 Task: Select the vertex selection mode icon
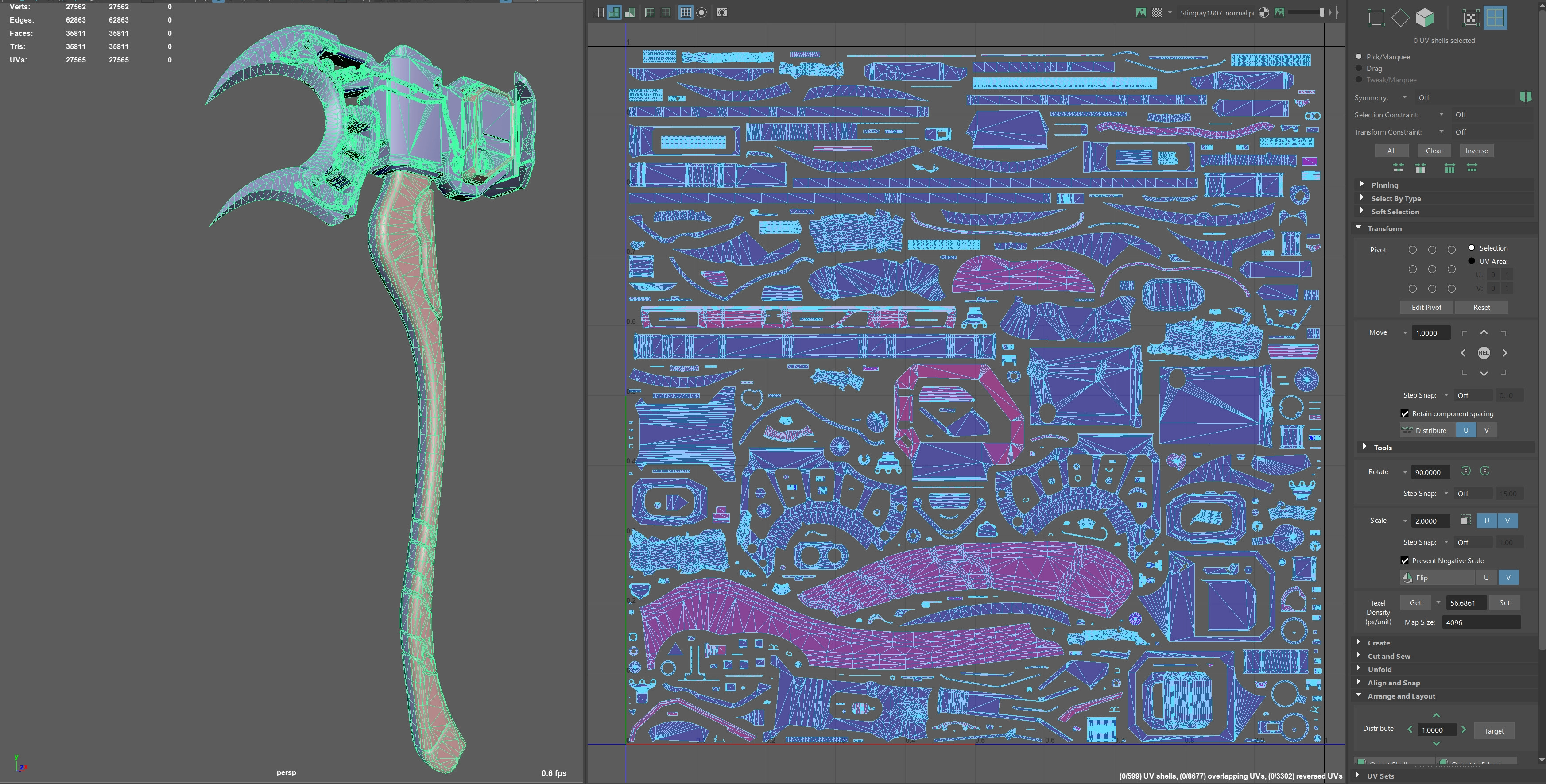[1376, 18]
